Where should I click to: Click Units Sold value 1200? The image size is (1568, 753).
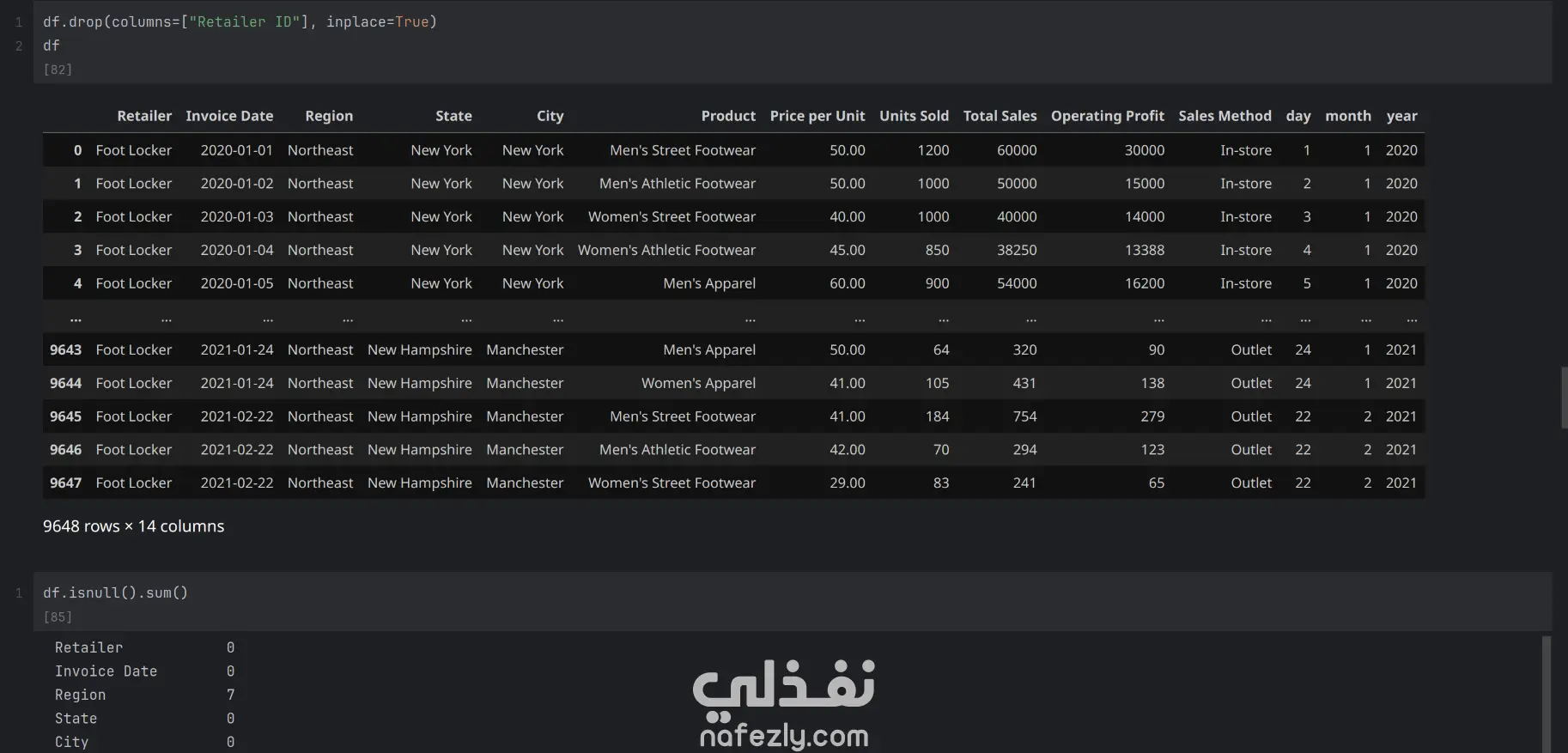(x=933, y=150)
